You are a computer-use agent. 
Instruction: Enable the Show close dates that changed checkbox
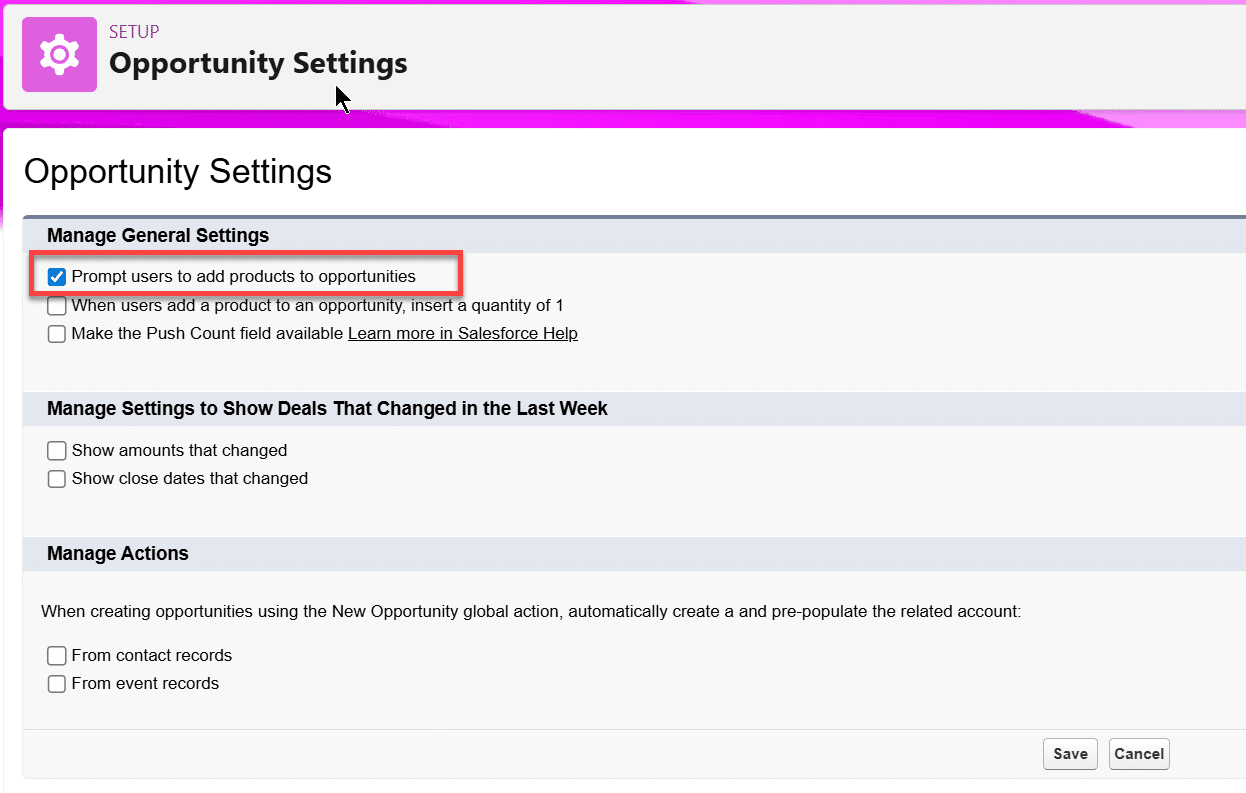(x=57, y=479)
